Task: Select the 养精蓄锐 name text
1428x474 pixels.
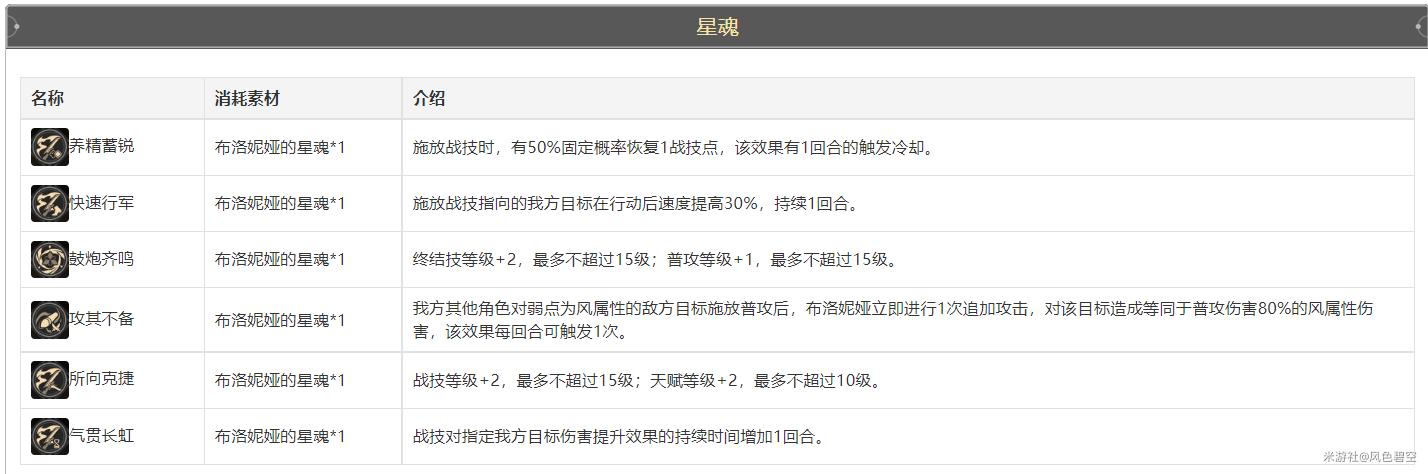Action: point(101,146)
